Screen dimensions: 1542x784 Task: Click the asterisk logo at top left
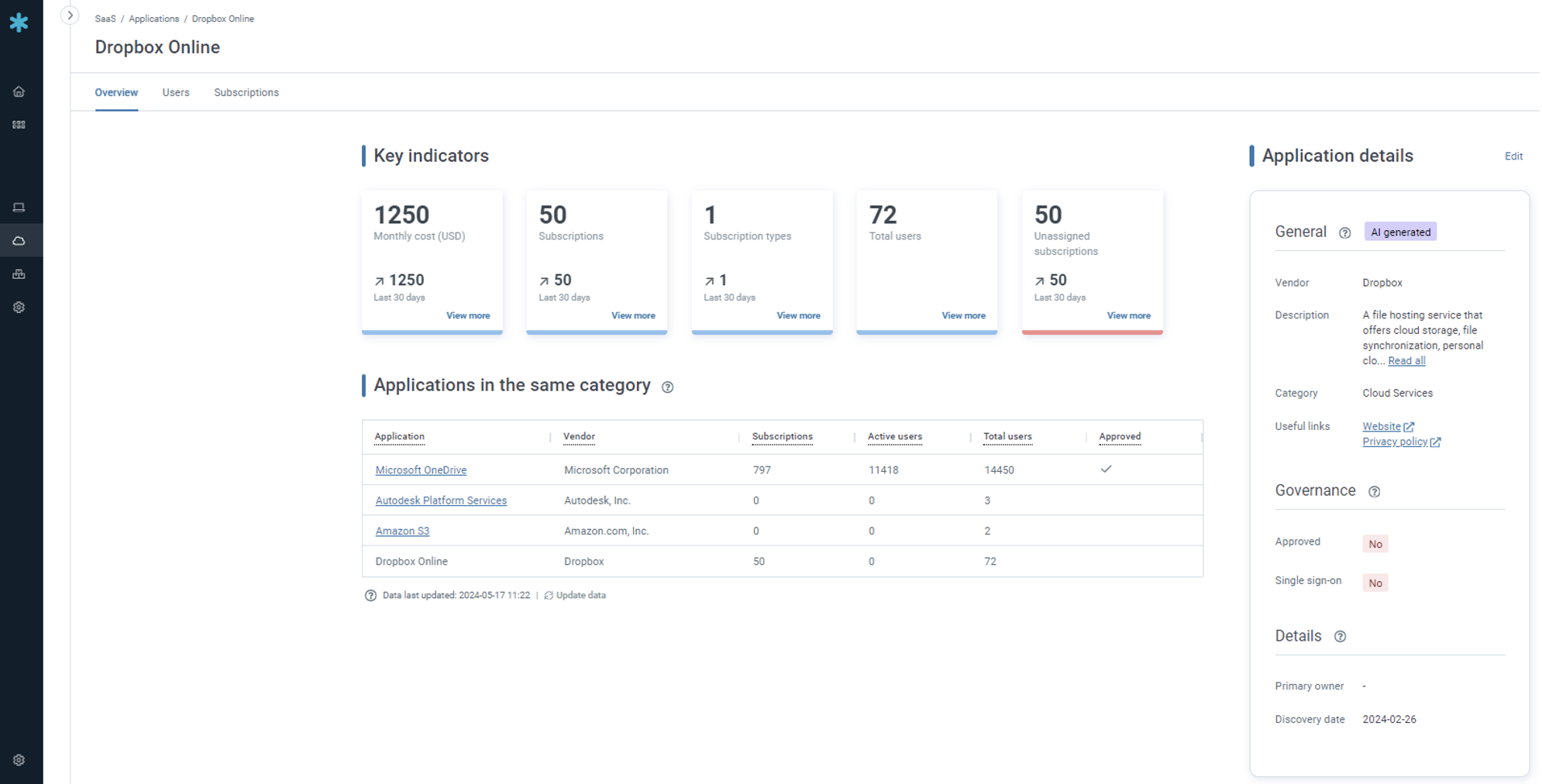click(19, 22)
